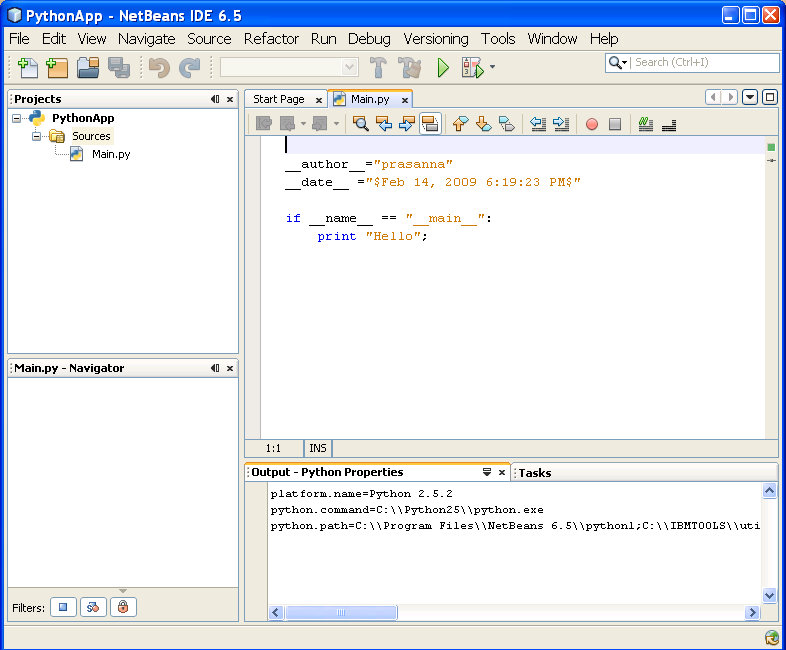Stop macro recording square icon
The image size is (786, 650).
click(x=615, y=124)
